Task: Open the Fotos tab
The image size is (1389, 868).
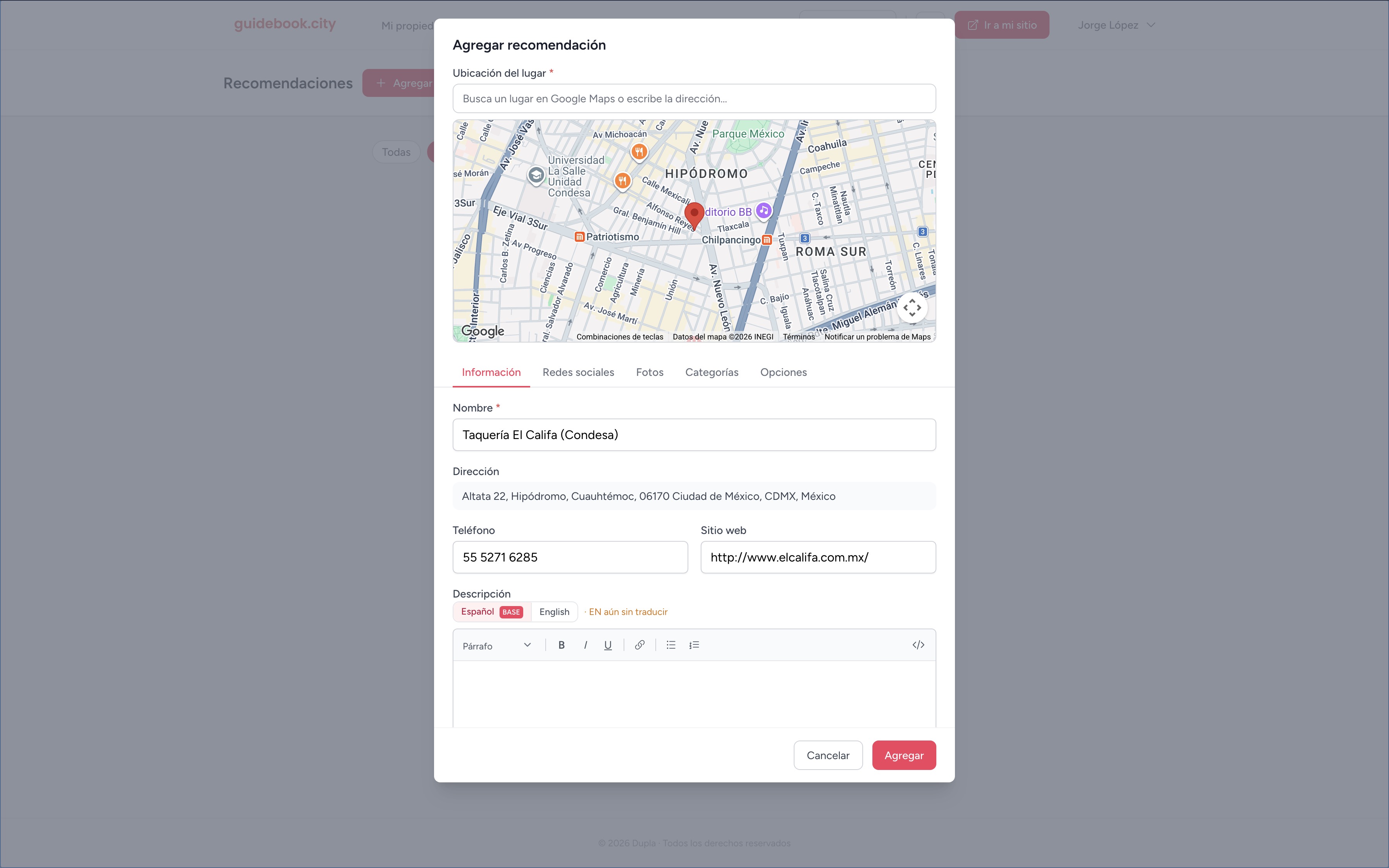Action: [649, 372]
